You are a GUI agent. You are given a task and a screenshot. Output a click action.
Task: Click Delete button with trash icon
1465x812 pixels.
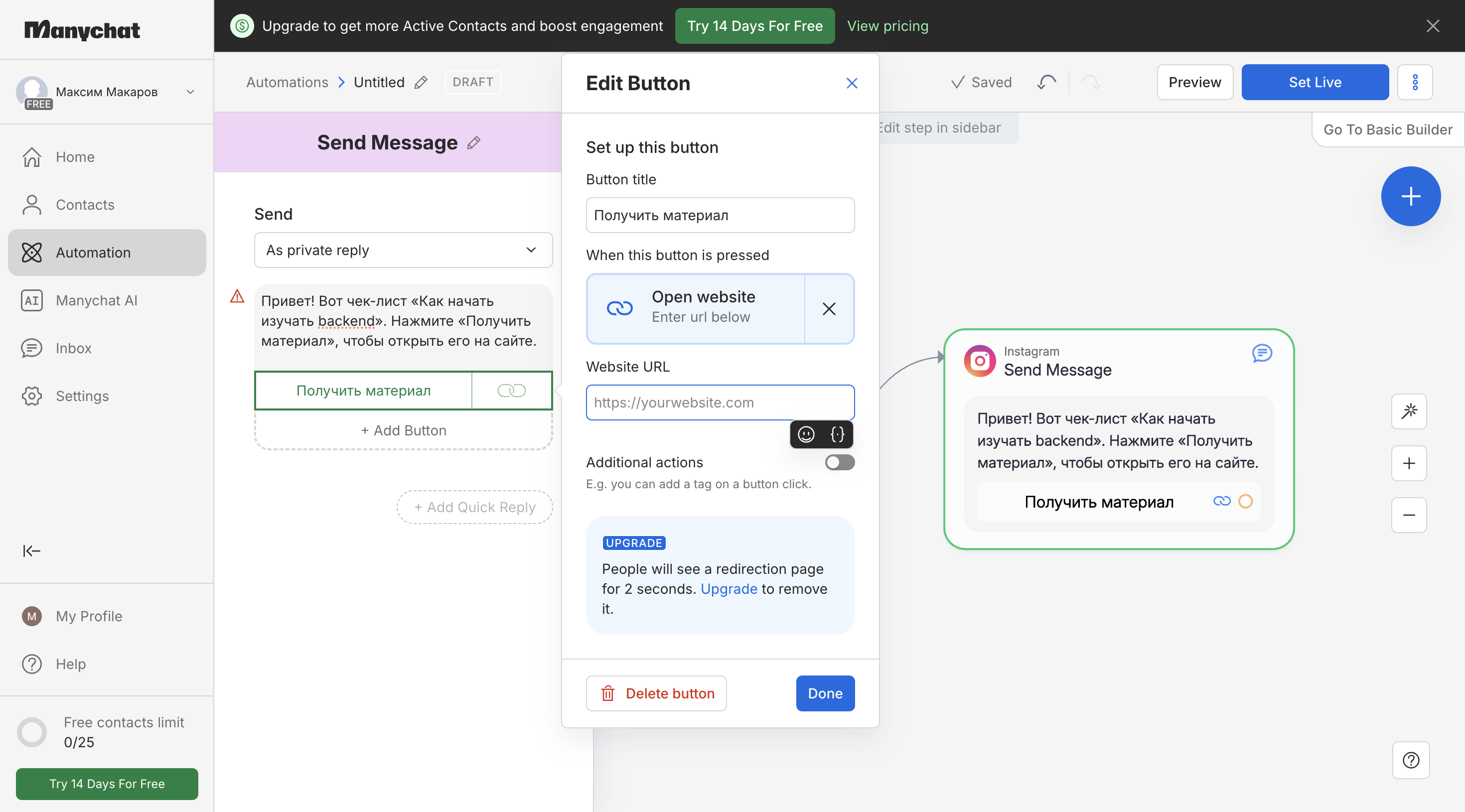[656, 692]
